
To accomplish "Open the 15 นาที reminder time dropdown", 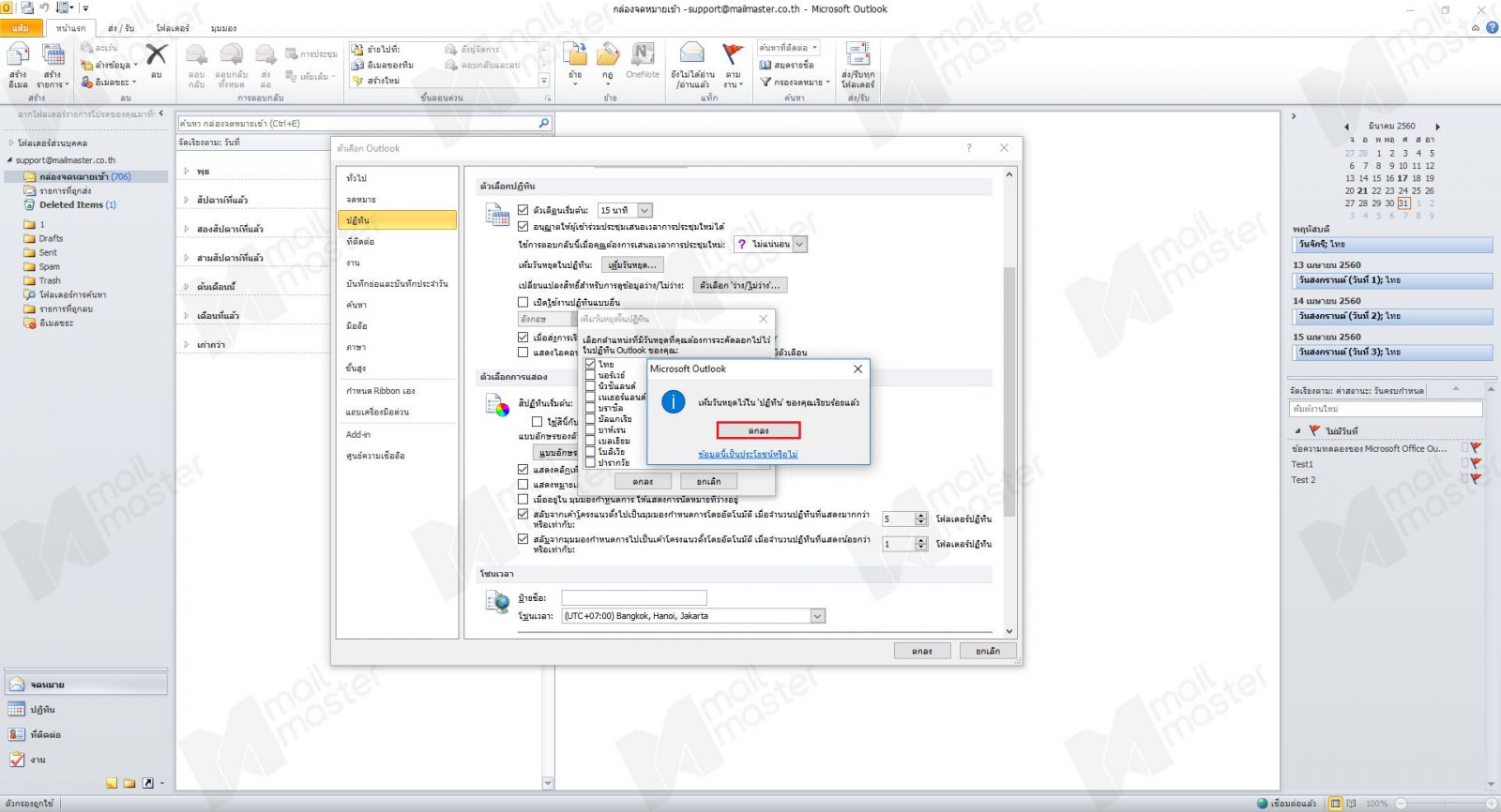I will pos(644,210).
